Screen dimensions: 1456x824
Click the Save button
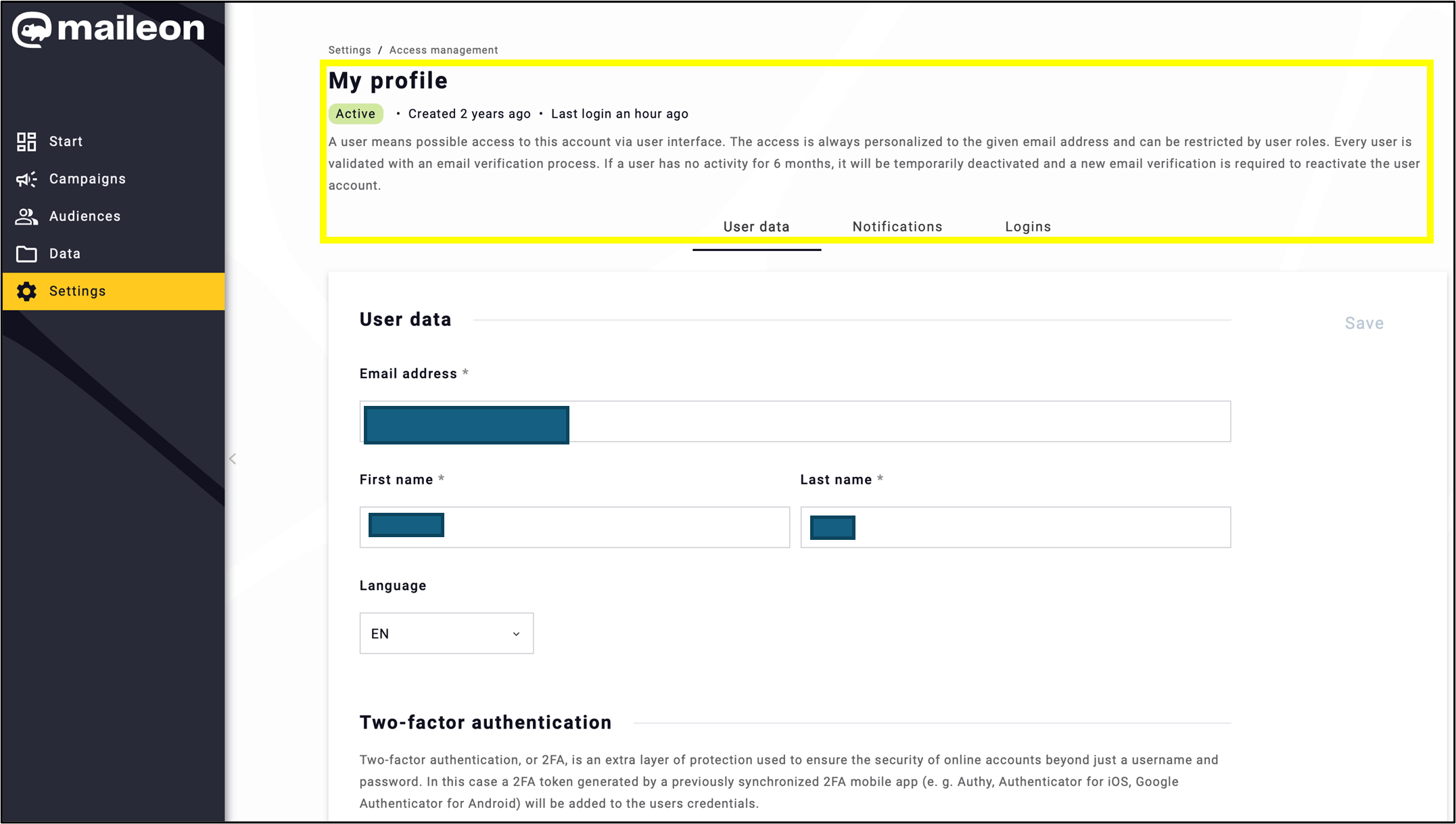click(1364, 323)
